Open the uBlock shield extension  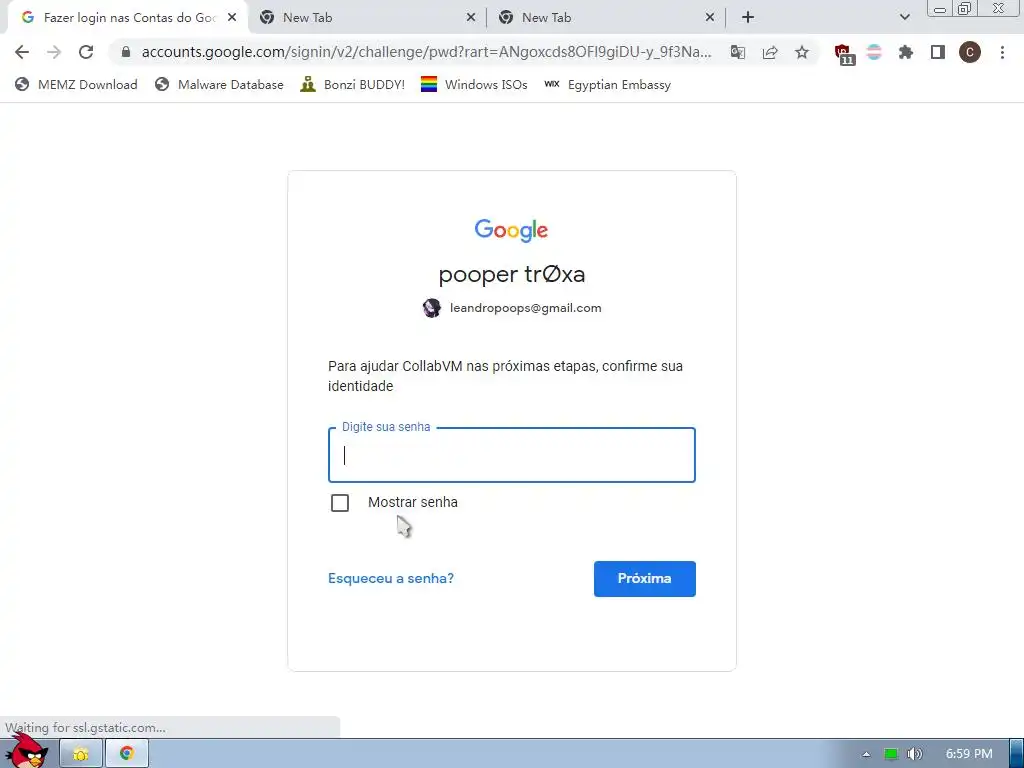843,54
